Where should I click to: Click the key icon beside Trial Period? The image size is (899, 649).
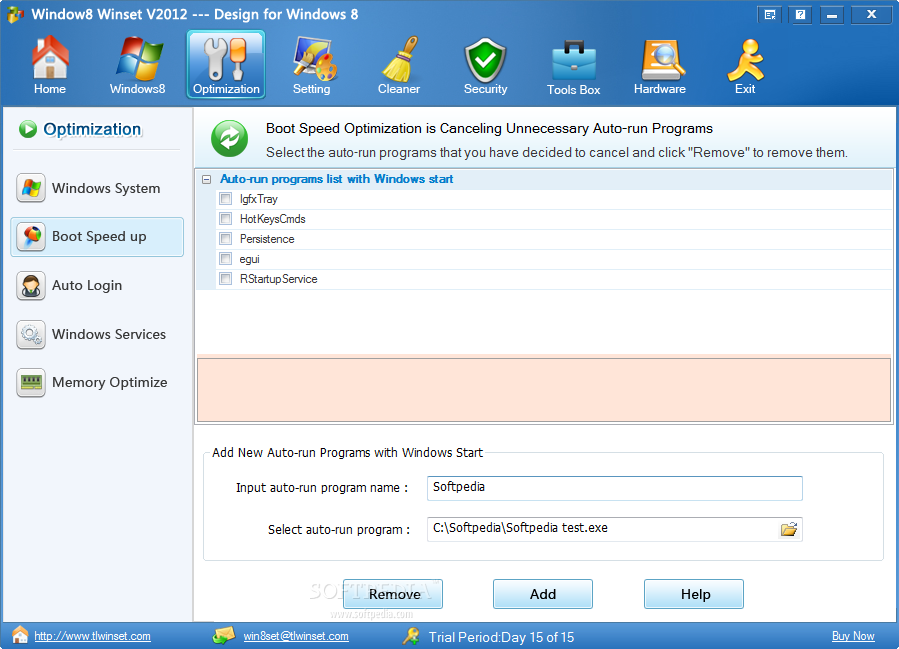click(411, 636)
